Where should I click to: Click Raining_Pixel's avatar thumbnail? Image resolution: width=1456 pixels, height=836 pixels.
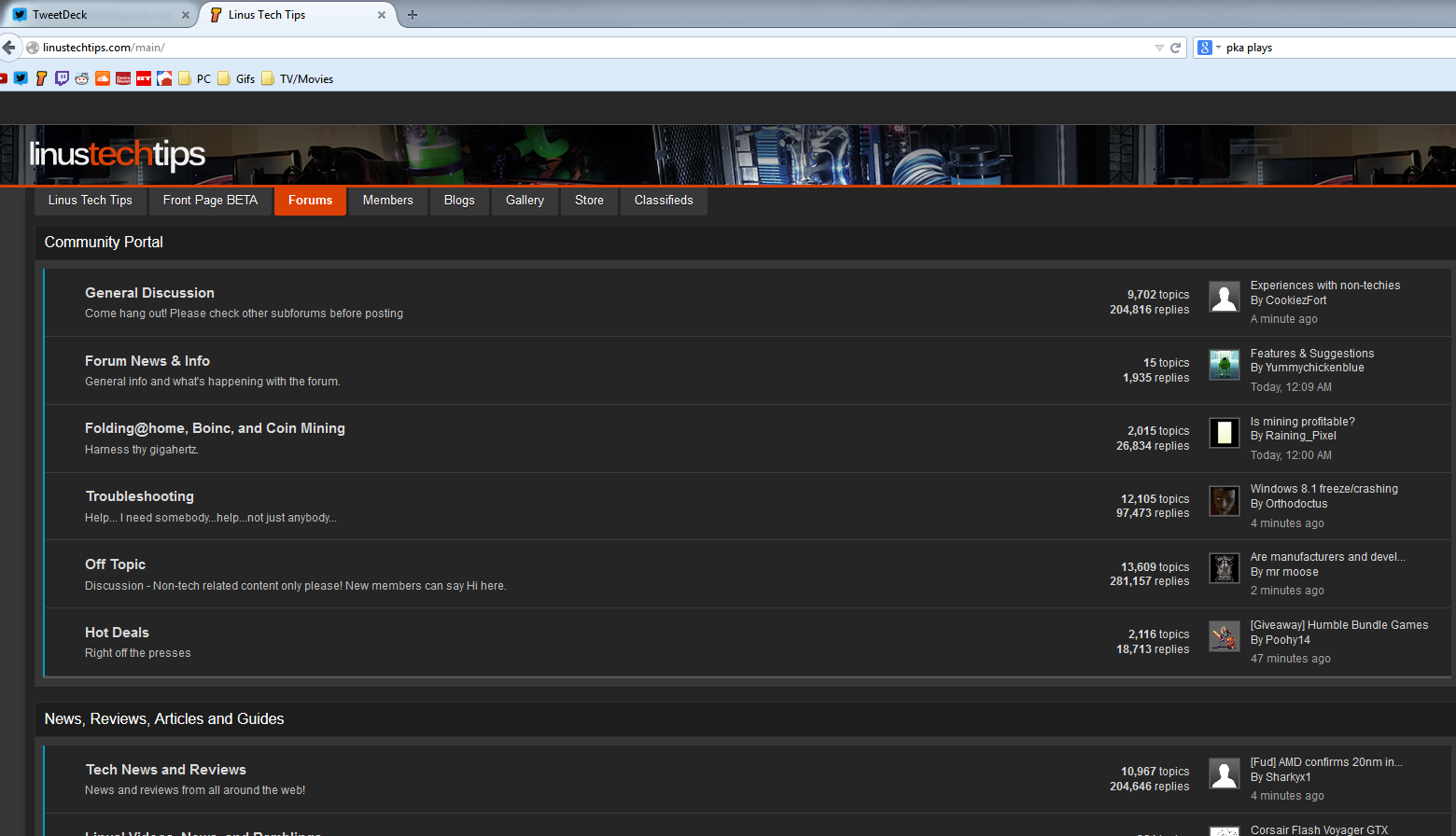pyautogui.click(x=1224, y=433)
